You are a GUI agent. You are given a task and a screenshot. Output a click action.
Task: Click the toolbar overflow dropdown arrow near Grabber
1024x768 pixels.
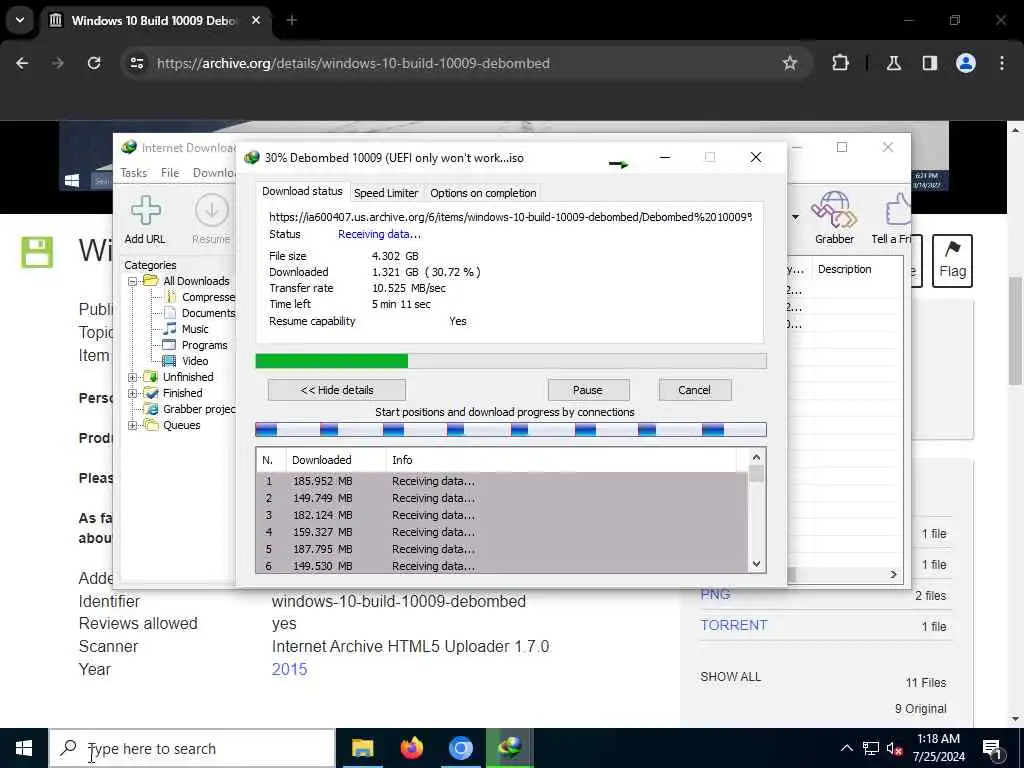[795, 217]
